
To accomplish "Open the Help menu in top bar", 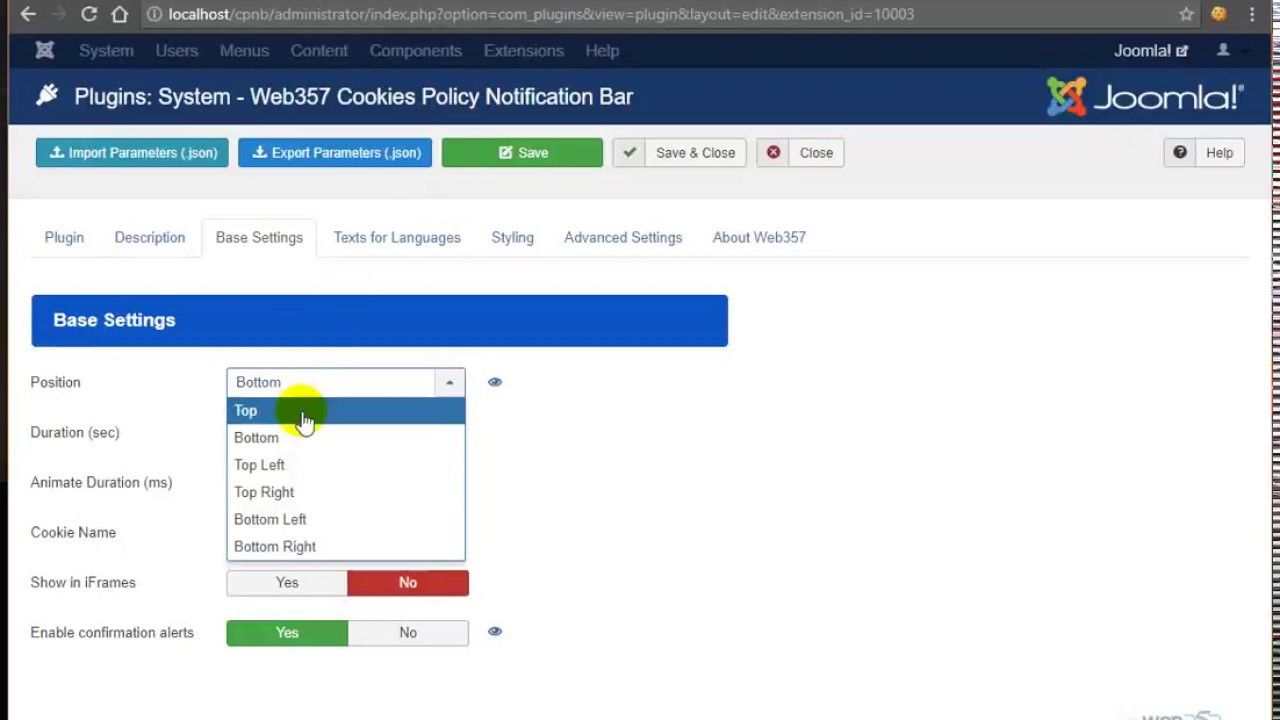I will click(602, 51).
